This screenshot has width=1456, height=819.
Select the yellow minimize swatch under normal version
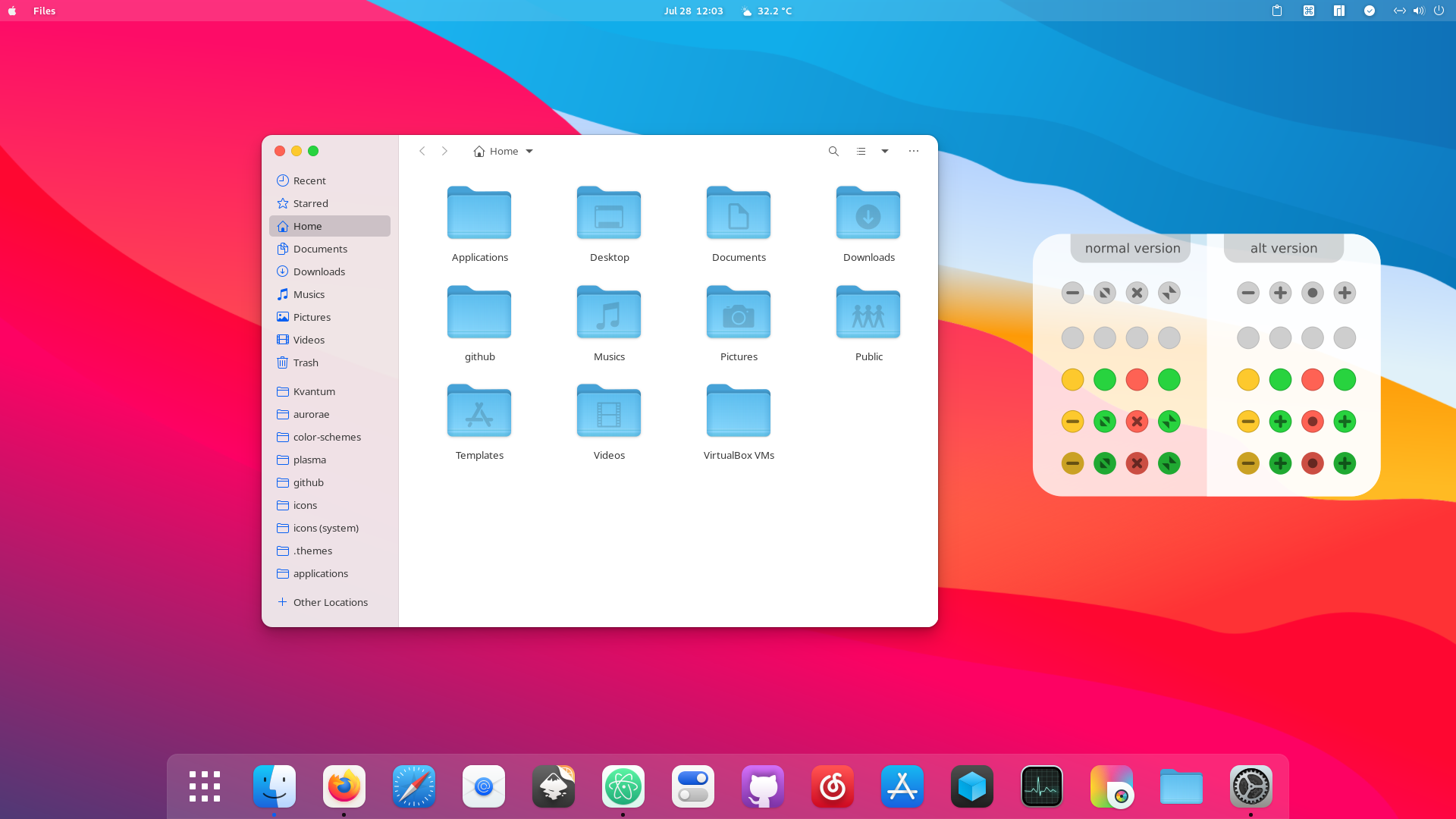point(1072,421)
